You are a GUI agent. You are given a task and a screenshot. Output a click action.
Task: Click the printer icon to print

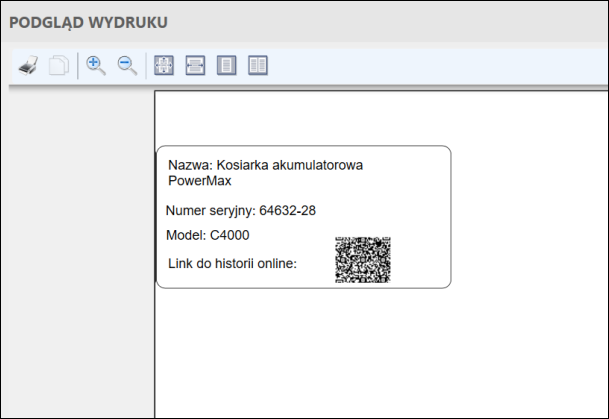[x=28, y=65]
